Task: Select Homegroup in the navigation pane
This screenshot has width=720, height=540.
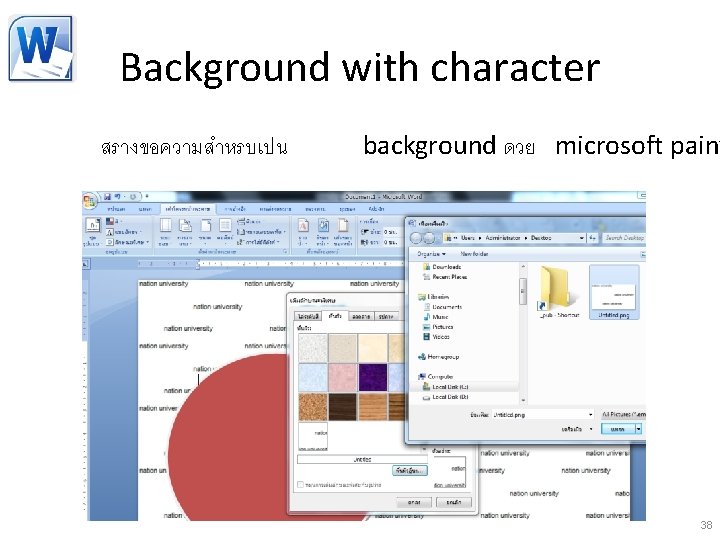Action: click(439, 357)
